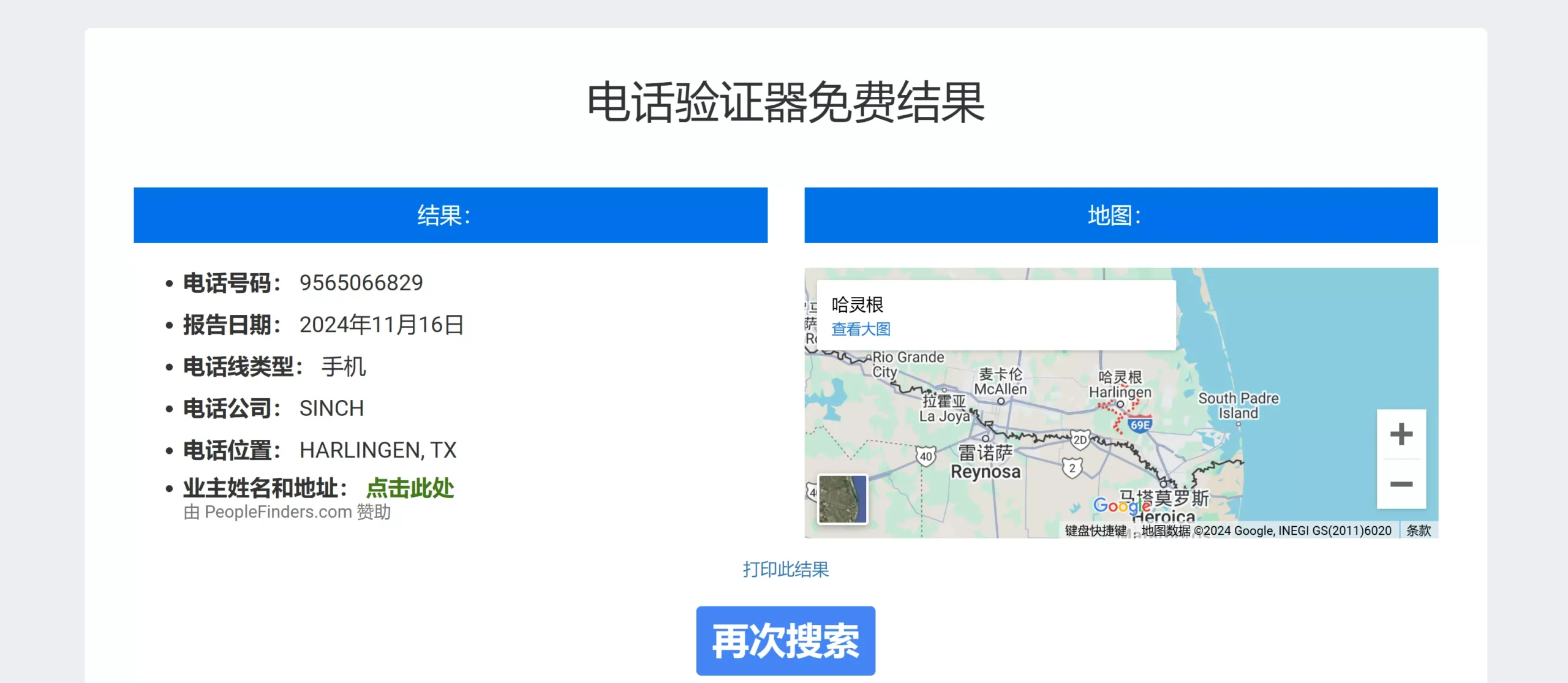
Task: Click 点击此处 to view owner name and address
Action: pos(409,488)
